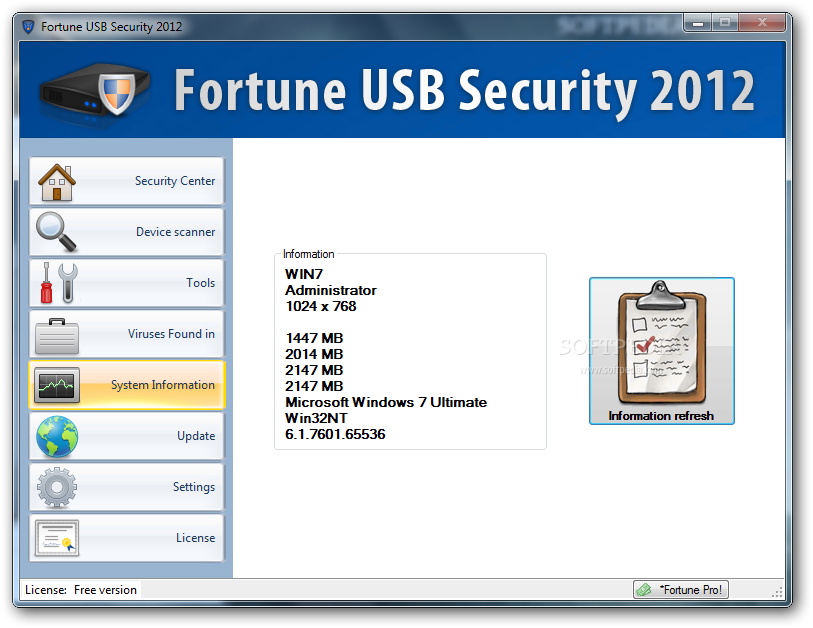813x628 pixels.
Task: Click the Device scanner magnifier icon
Action: pos(57,232)
